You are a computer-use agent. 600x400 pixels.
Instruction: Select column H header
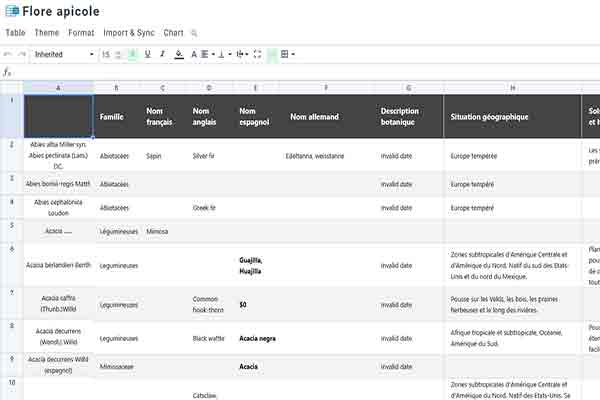click(512, 88)
